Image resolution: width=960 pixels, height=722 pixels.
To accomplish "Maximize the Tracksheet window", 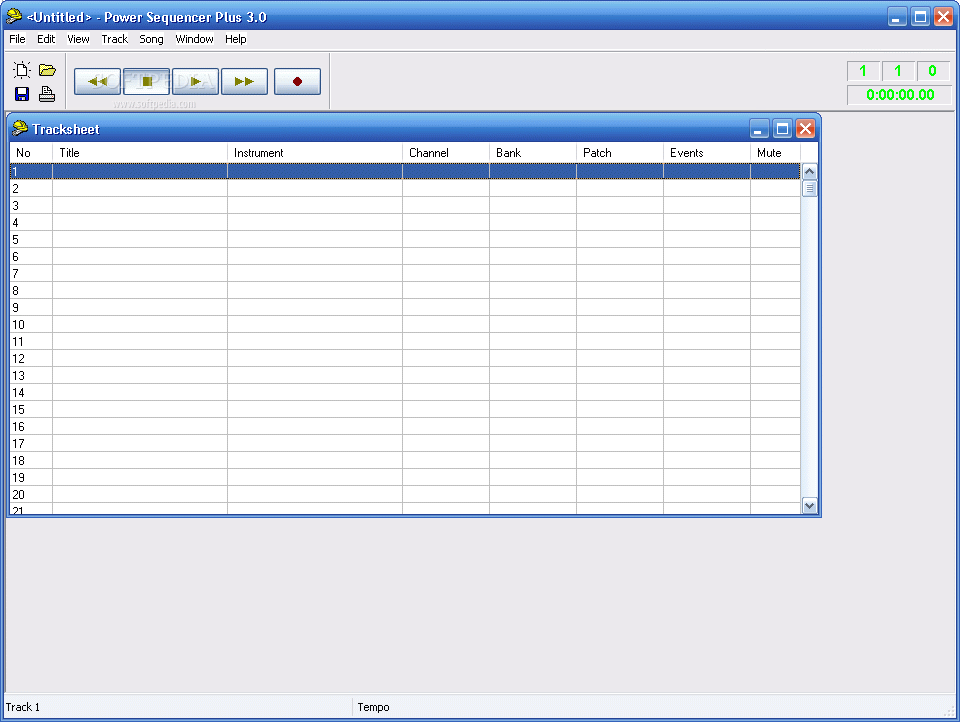I will pos(782,129).
